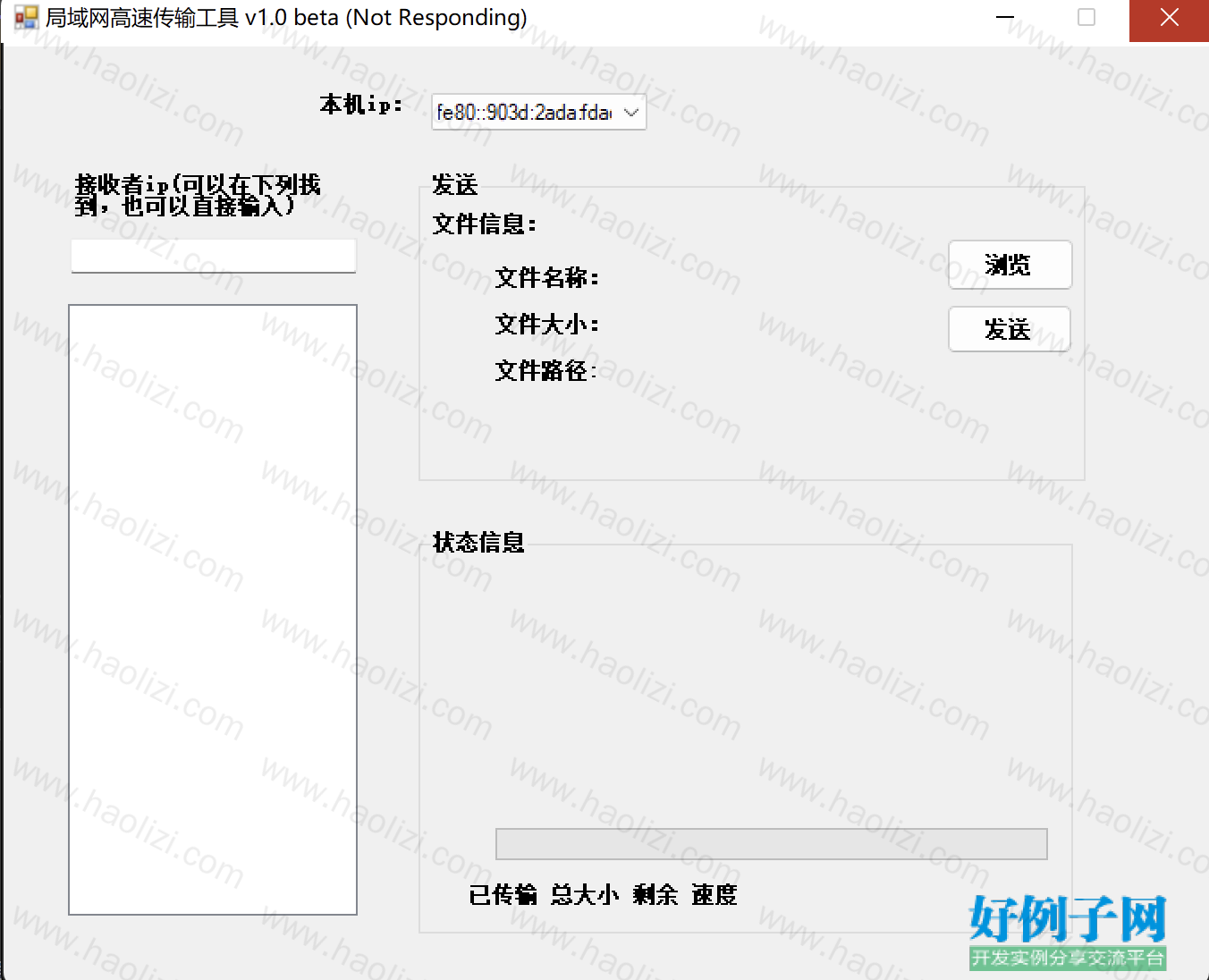Open the 本机ip address dropdown

click(x=539, y=112)
